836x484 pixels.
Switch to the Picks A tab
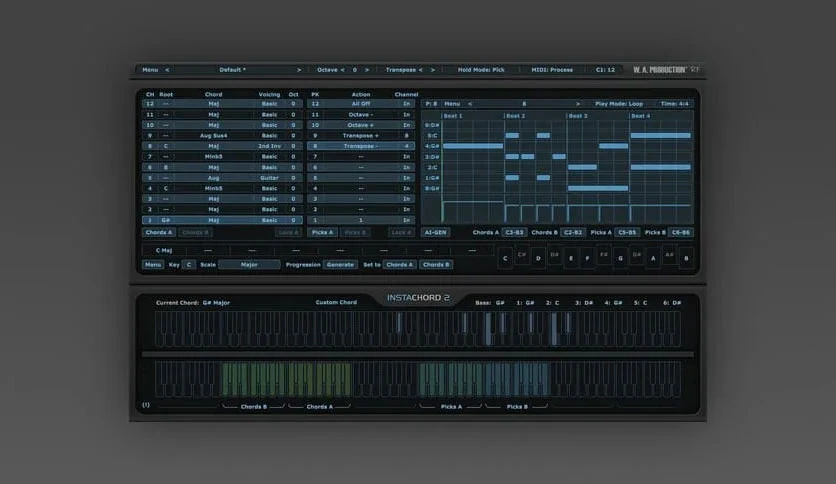coord(323,232)
